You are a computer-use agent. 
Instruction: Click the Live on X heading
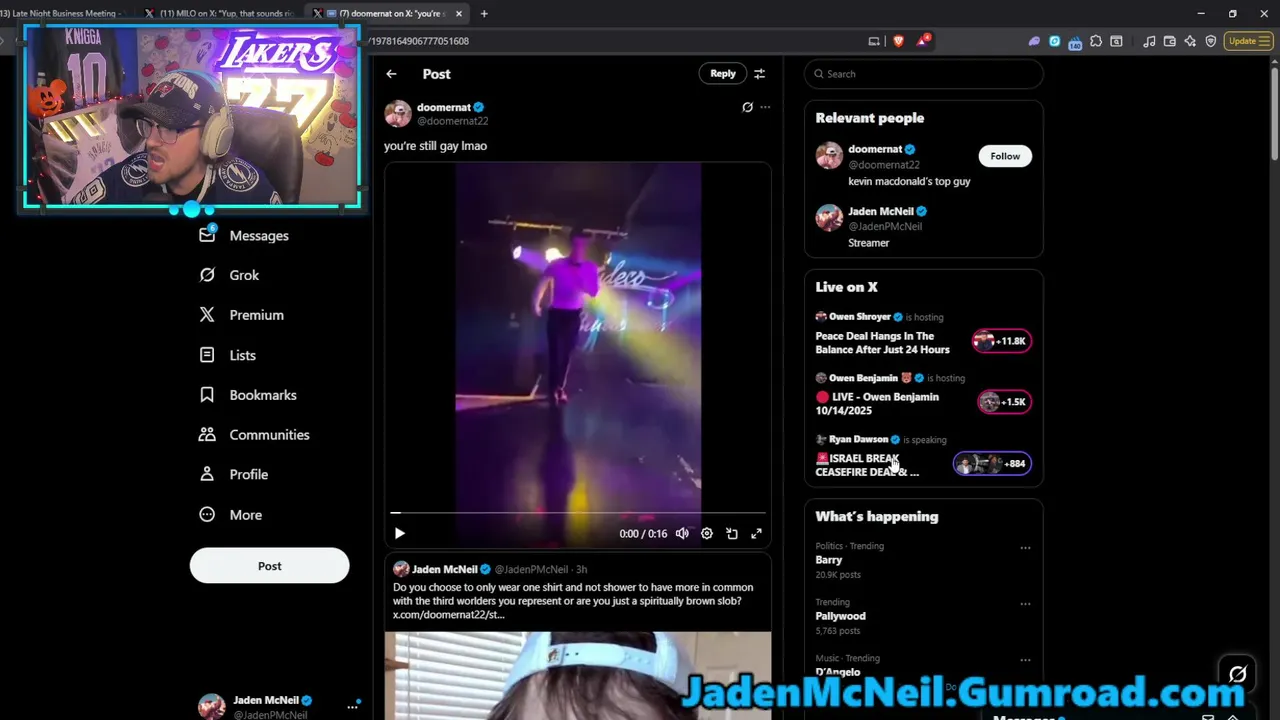846,287
